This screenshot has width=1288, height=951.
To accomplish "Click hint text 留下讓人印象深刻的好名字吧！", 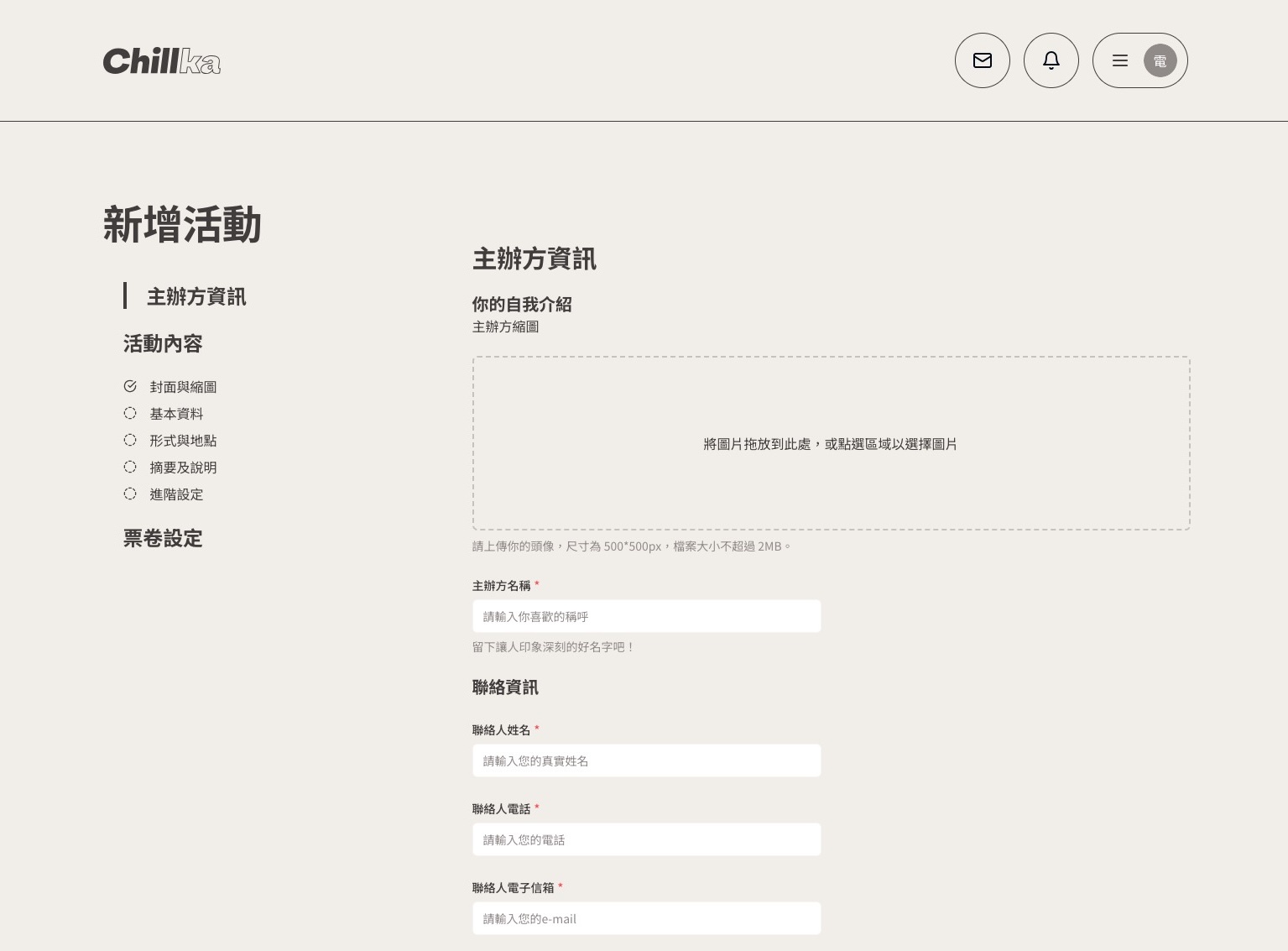I will 554,647.
